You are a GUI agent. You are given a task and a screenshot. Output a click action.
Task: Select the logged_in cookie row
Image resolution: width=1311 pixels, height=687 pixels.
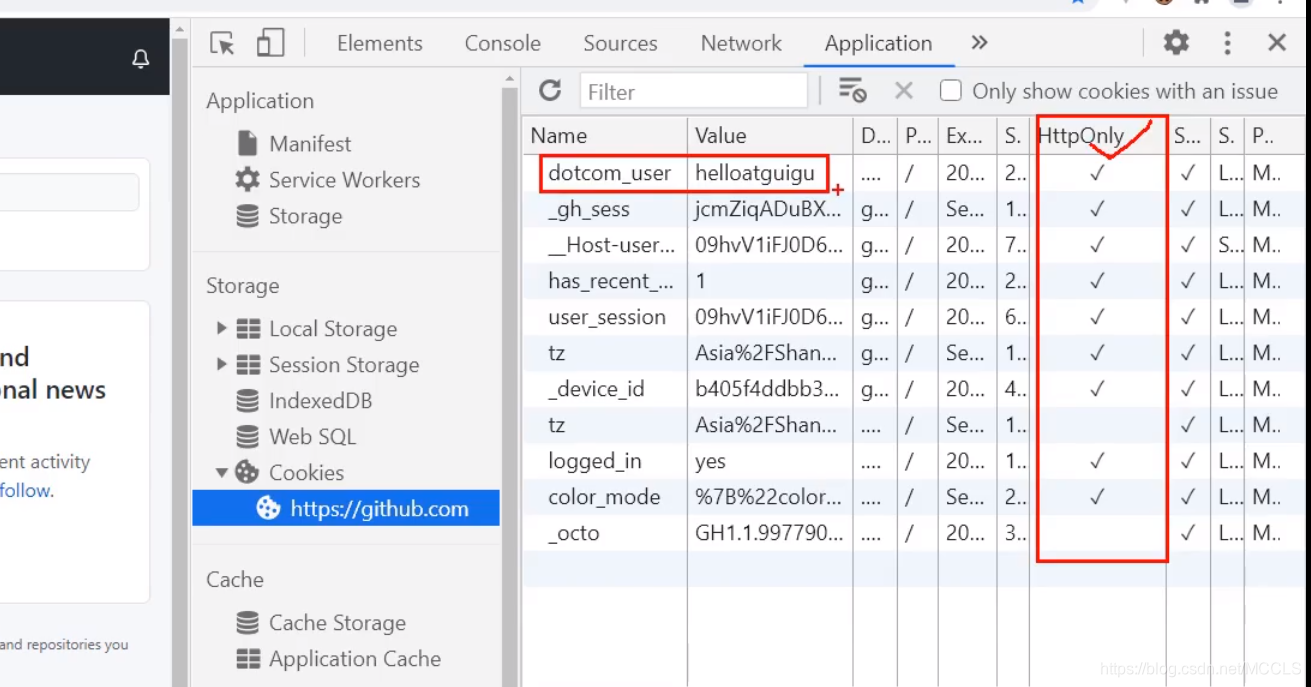point(915,461)
